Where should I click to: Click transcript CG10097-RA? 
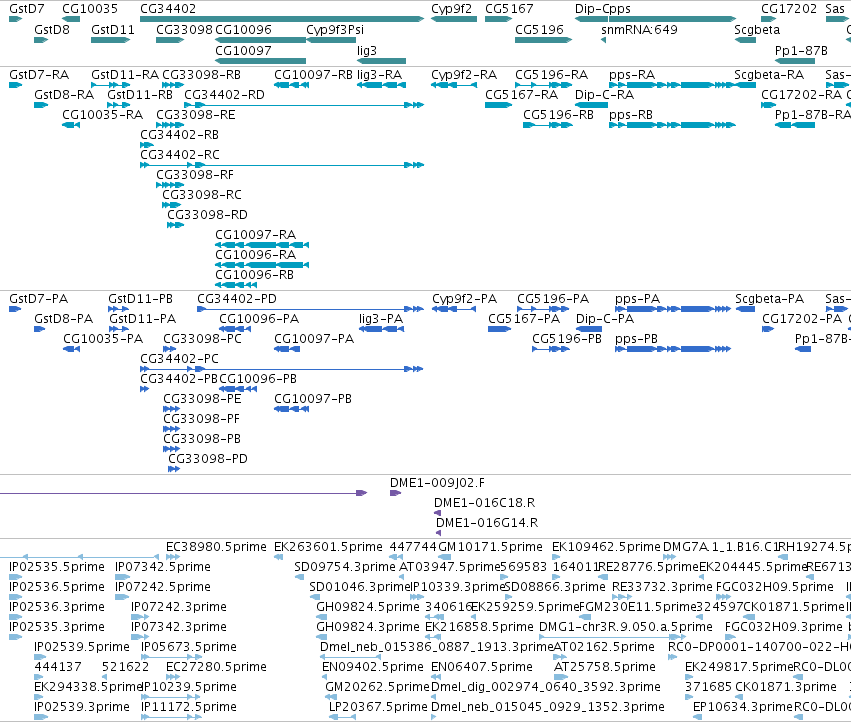(x=256, y=235)
